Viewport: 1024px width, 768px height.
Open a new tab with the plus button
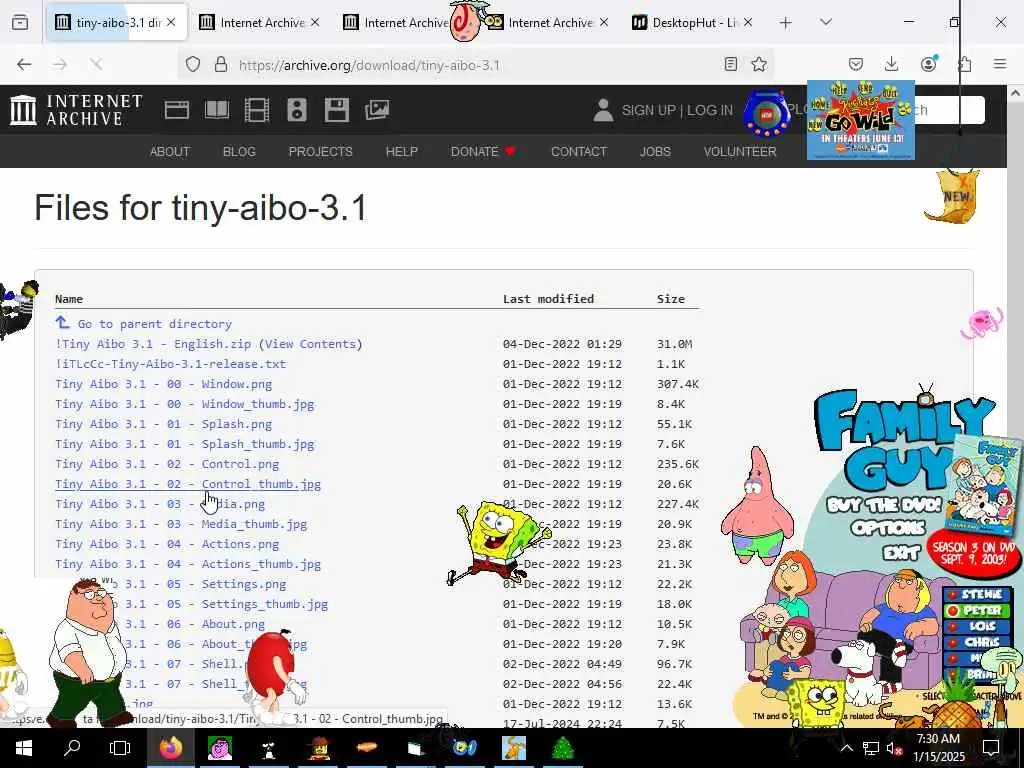(x=786, y=23)
